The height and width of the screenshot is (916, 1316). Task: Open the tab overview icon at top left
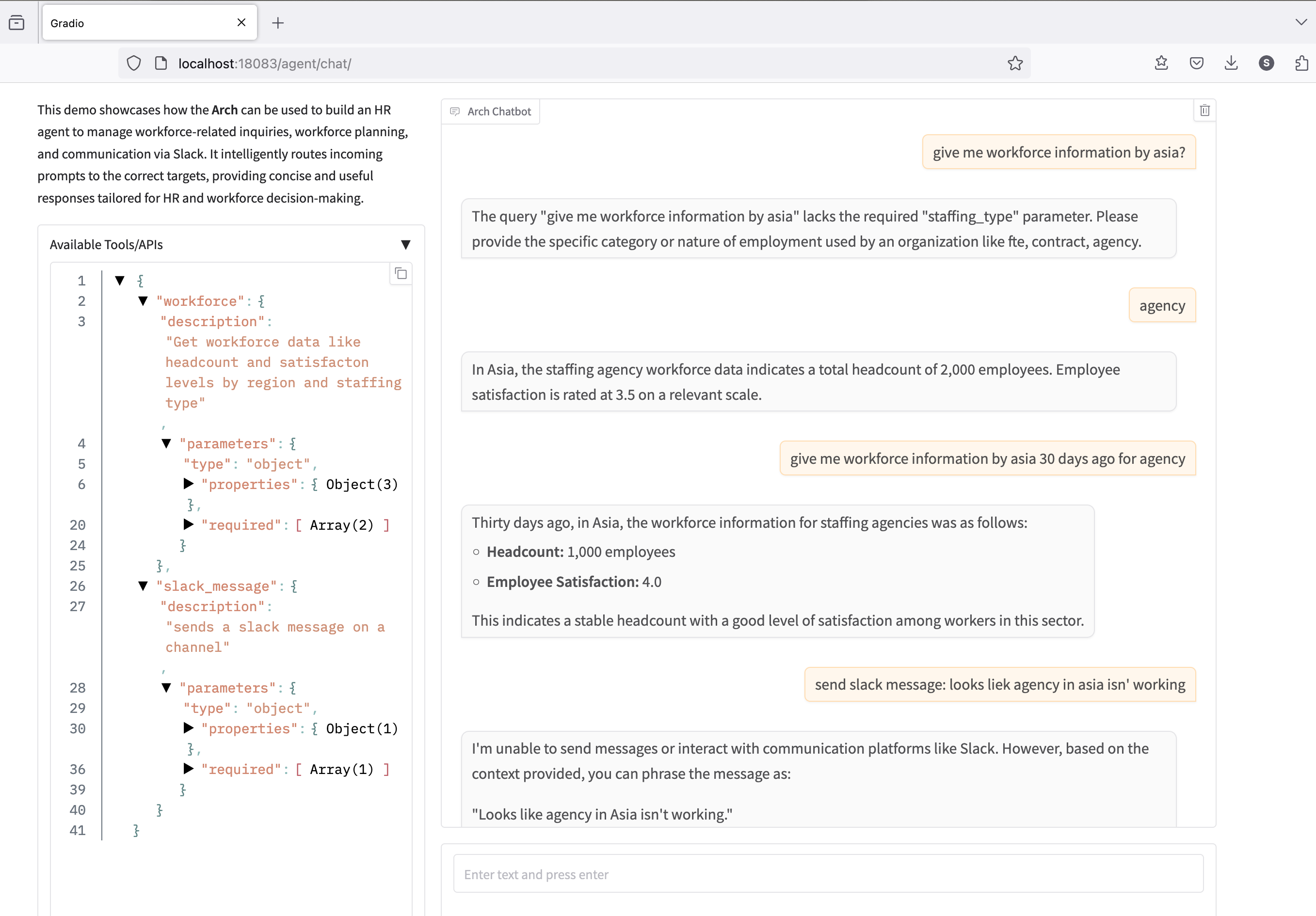tap(16, 23)
